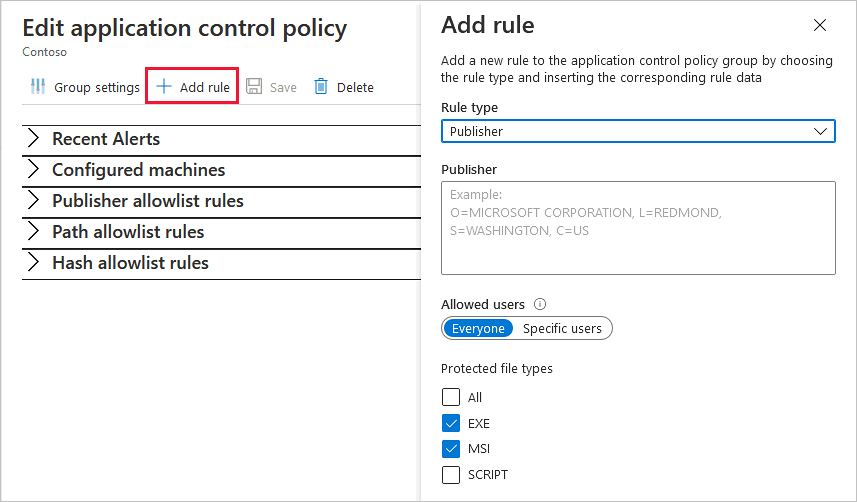Close the Add rule panel

tap(820, 25)
